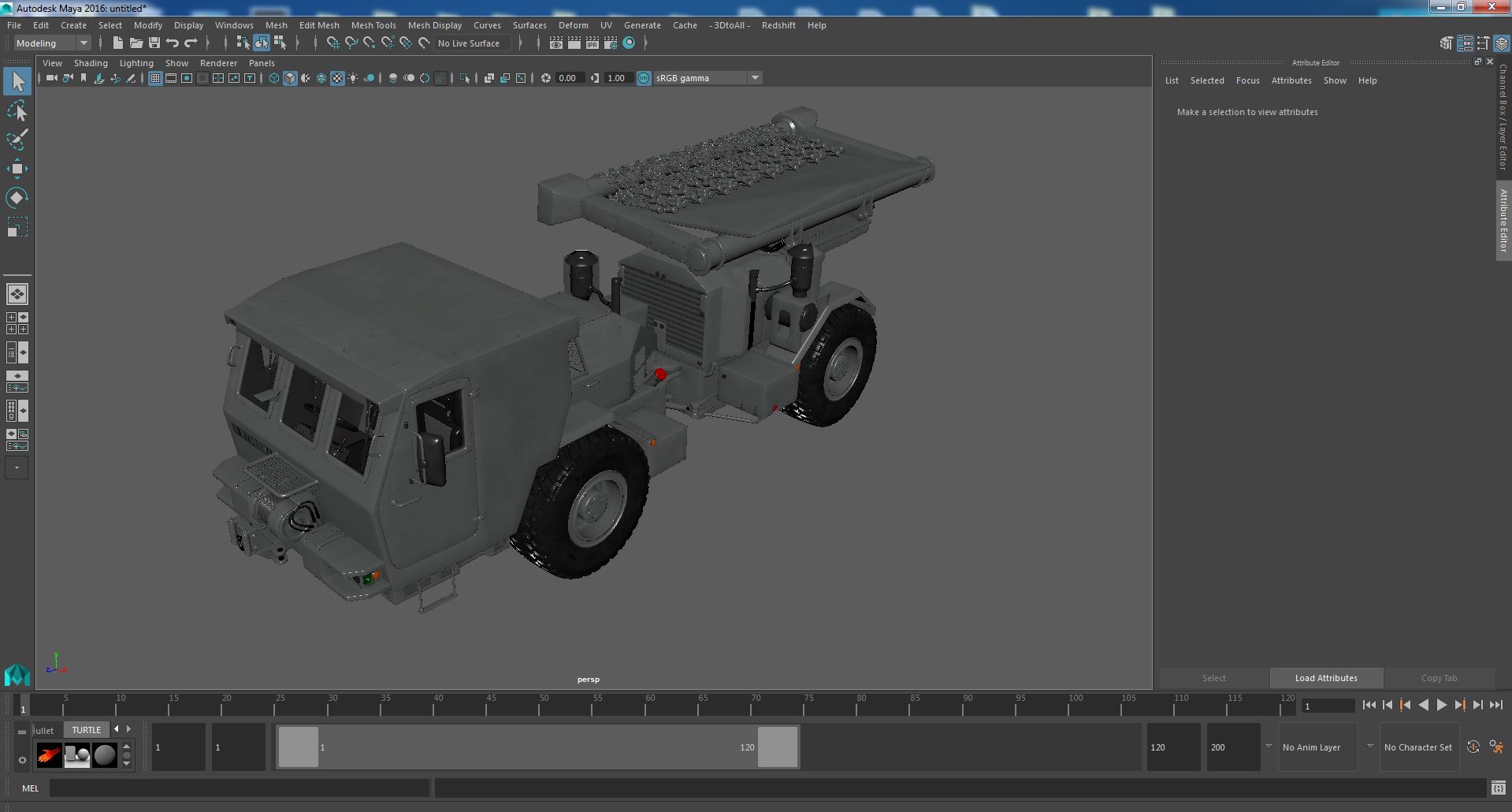Select by hierarchy mode icon
This screenshot has height=812, width=1512.
click(x=243, y=43)
